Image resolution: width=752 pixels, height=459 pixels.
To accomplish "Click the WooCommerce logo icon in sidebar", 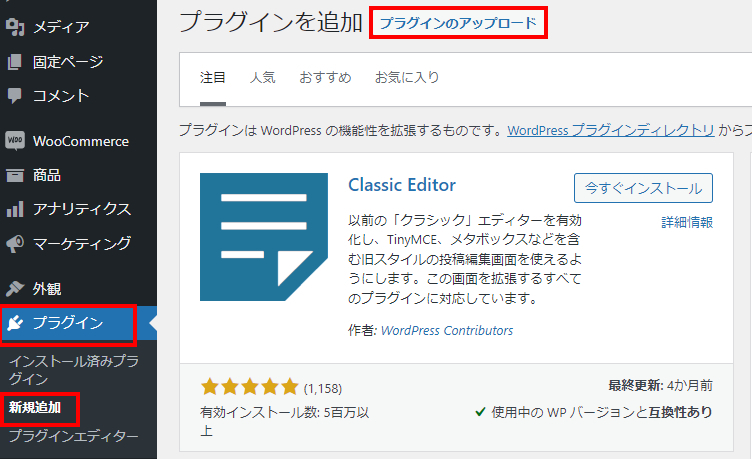I will [x=15, y=141].
